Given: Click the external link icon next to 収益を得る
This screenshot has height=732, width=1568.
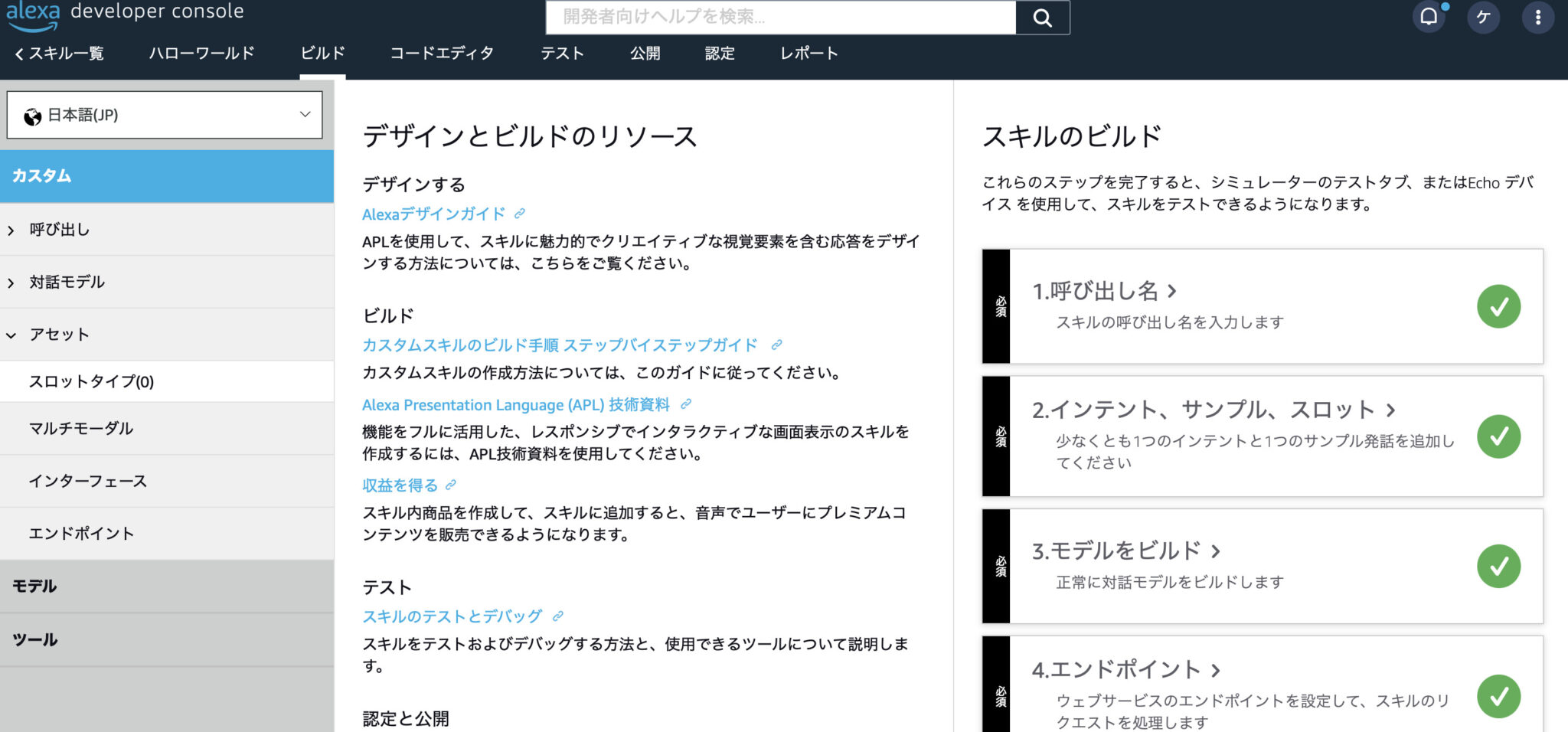Looking at the screenshot, I should click(x=451, y=485).
